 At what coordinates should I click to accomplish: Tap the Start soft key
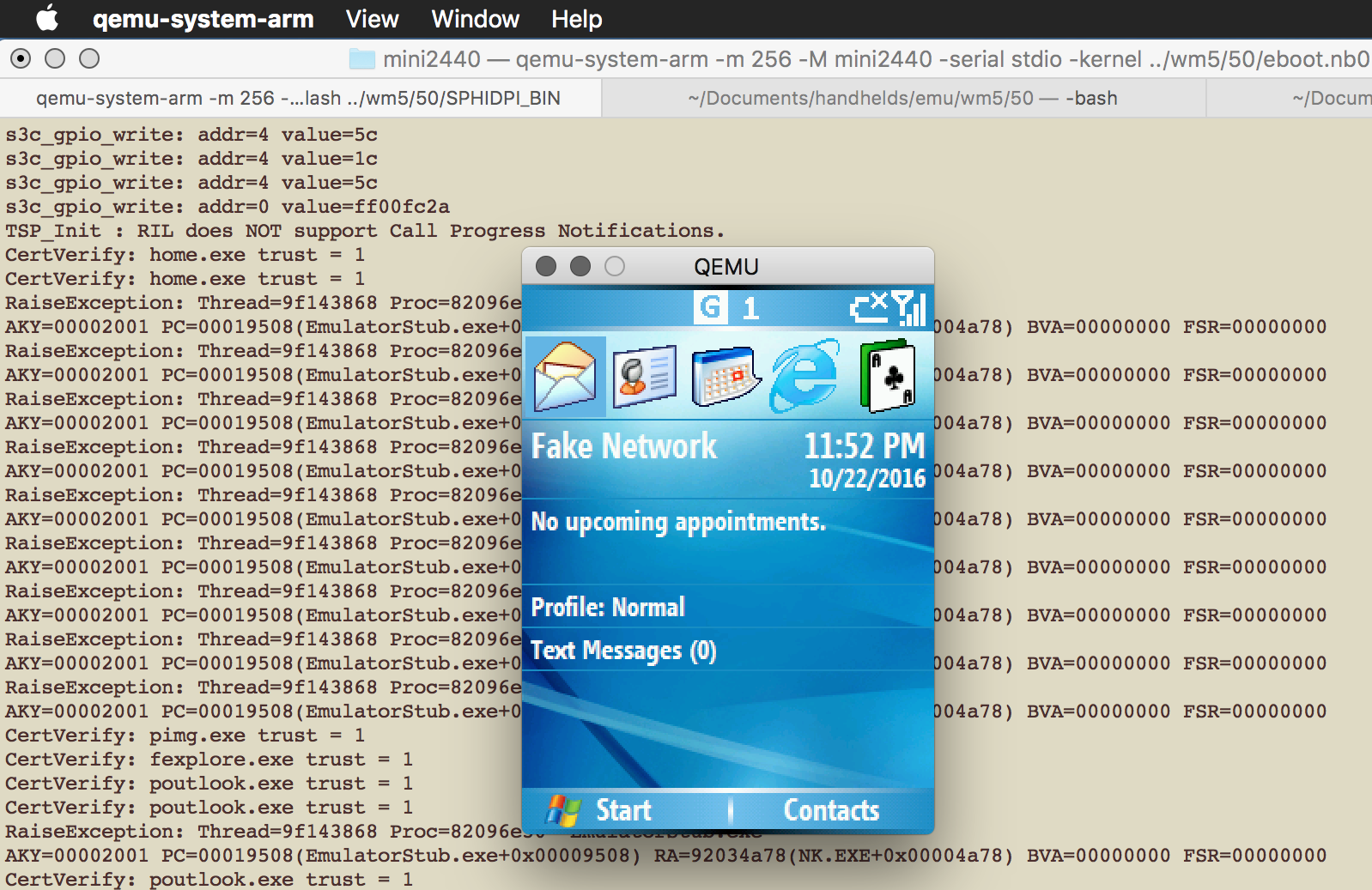[x=601, y=810]
